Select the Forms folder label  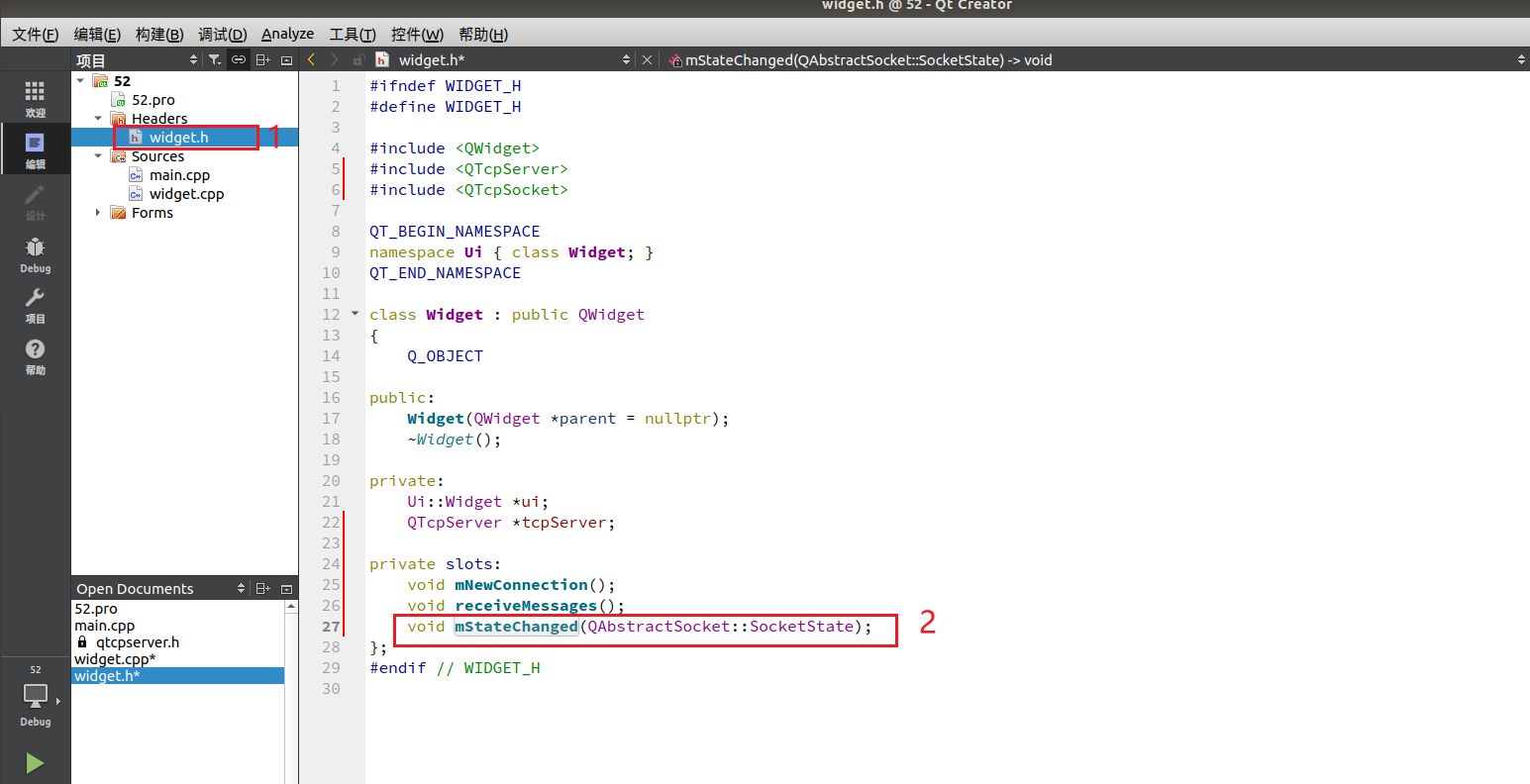(x=152, y=213)
